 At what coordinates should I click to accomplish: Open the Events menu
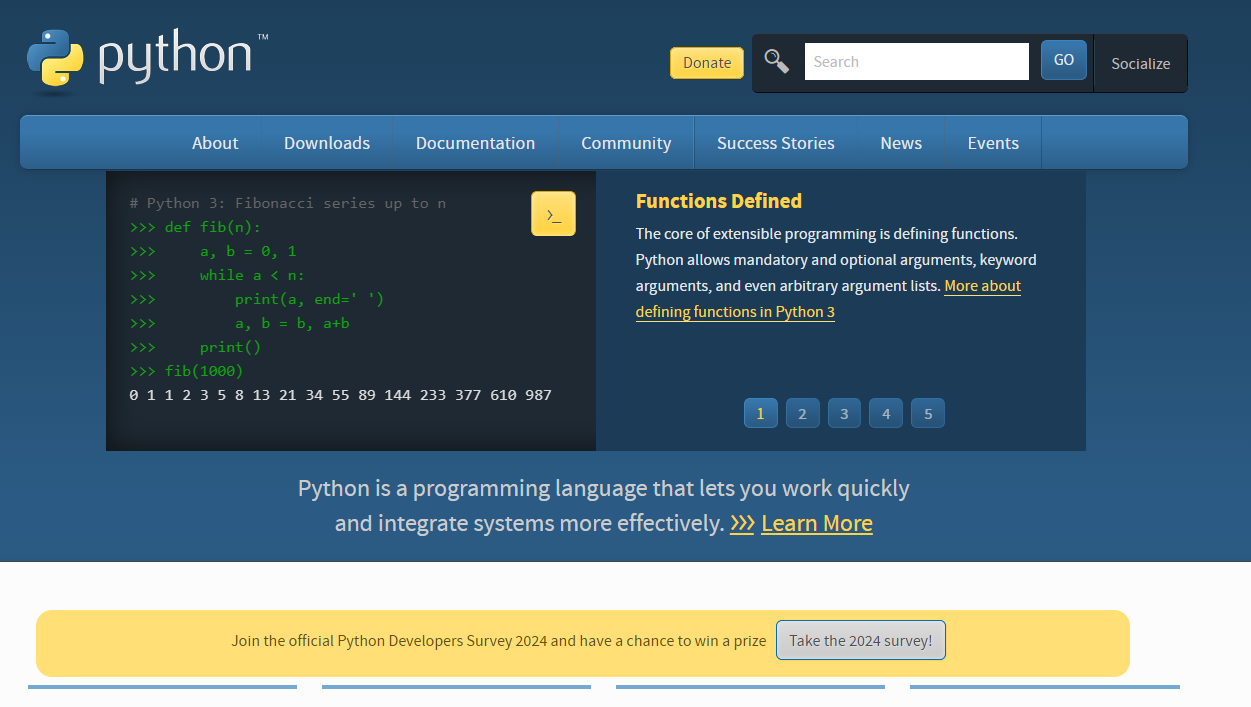pos(993,143)
